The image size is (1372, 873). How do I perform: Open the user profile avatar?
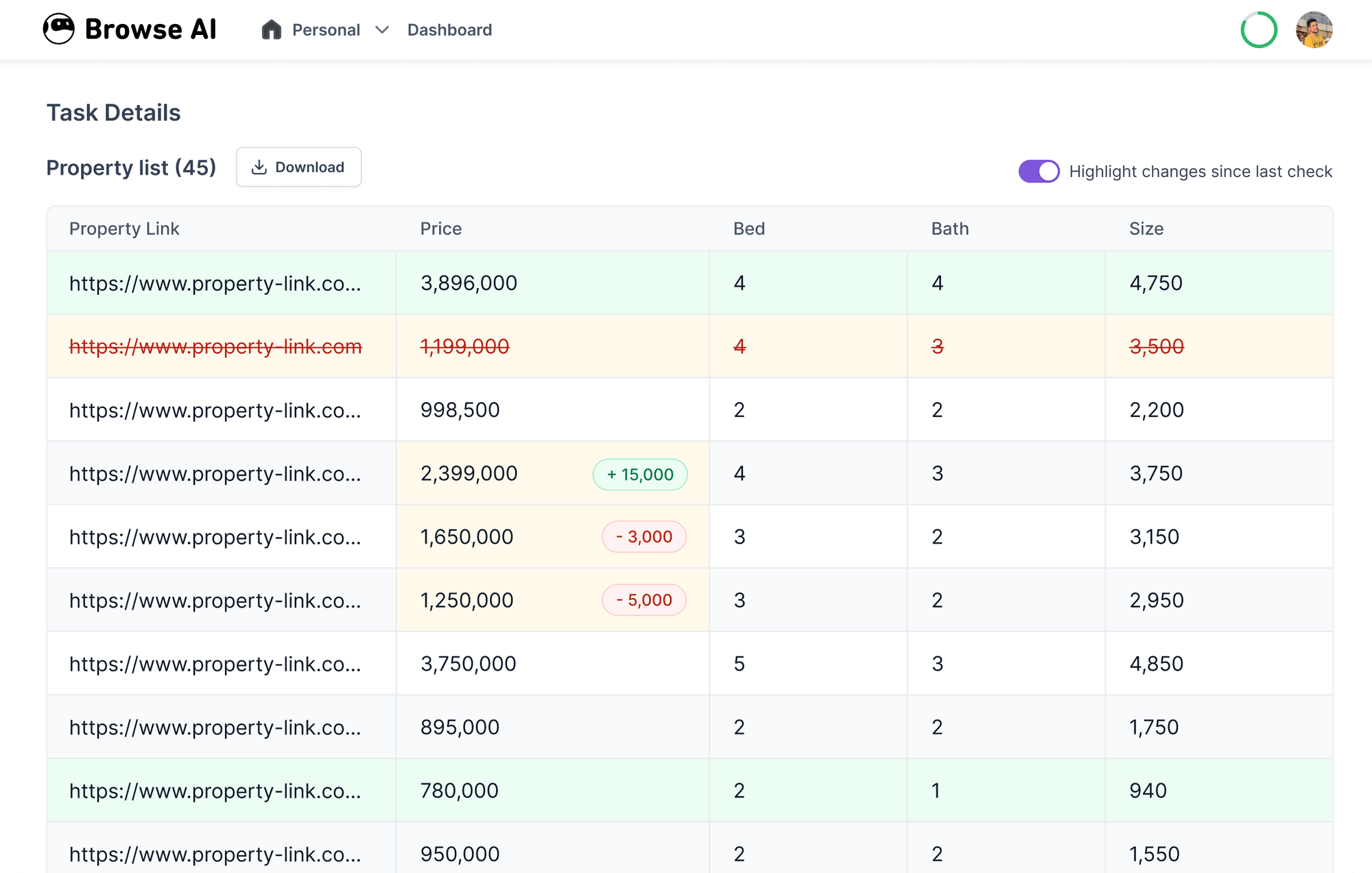coord(1314,30)
